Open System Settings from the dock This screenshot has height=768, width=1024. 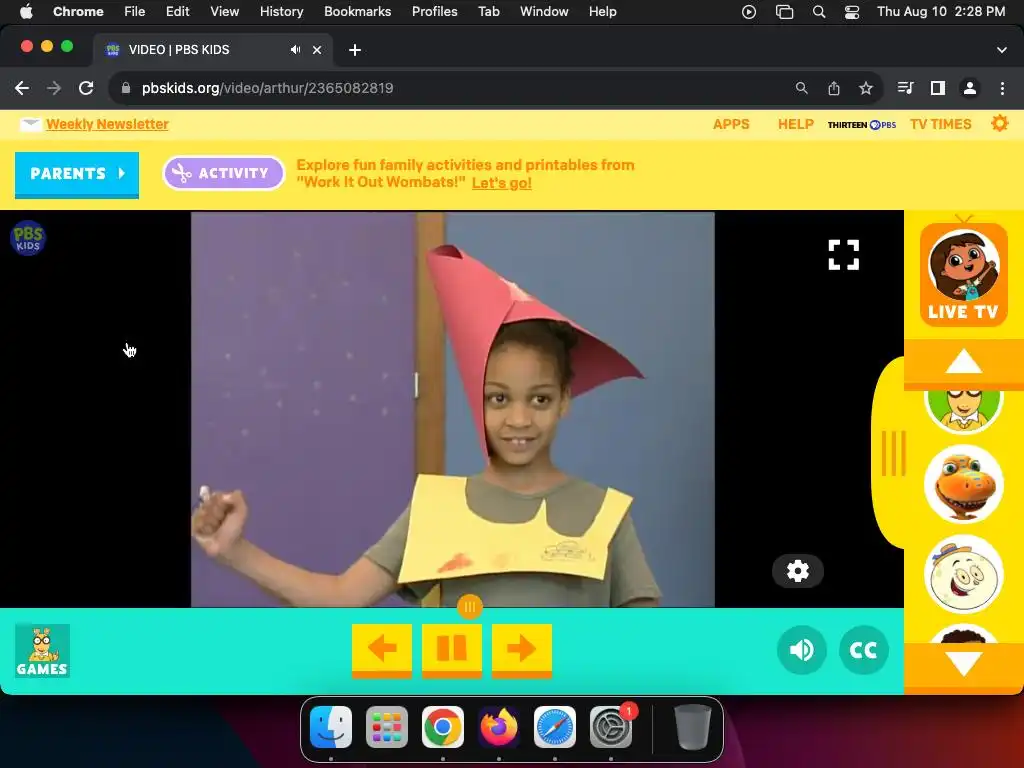[x=611, y=727]
